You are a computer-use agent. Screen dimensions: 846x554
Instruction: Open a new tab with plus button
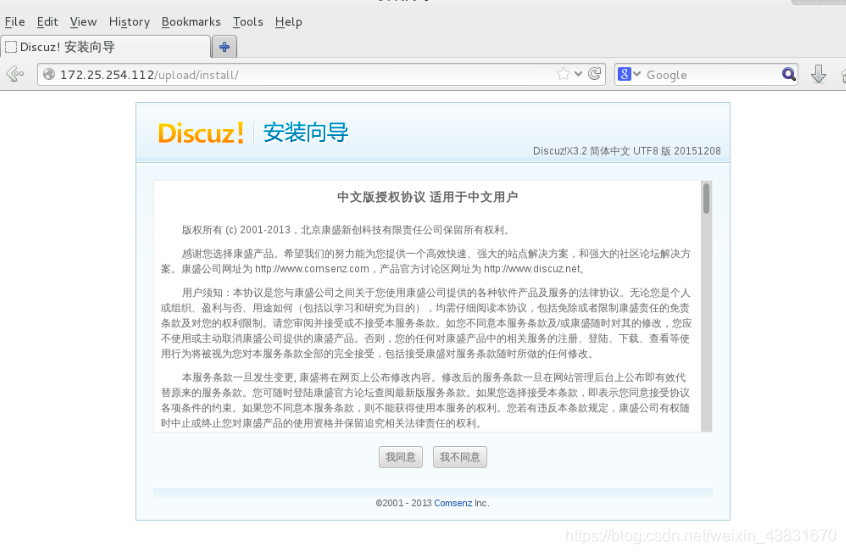224,47
